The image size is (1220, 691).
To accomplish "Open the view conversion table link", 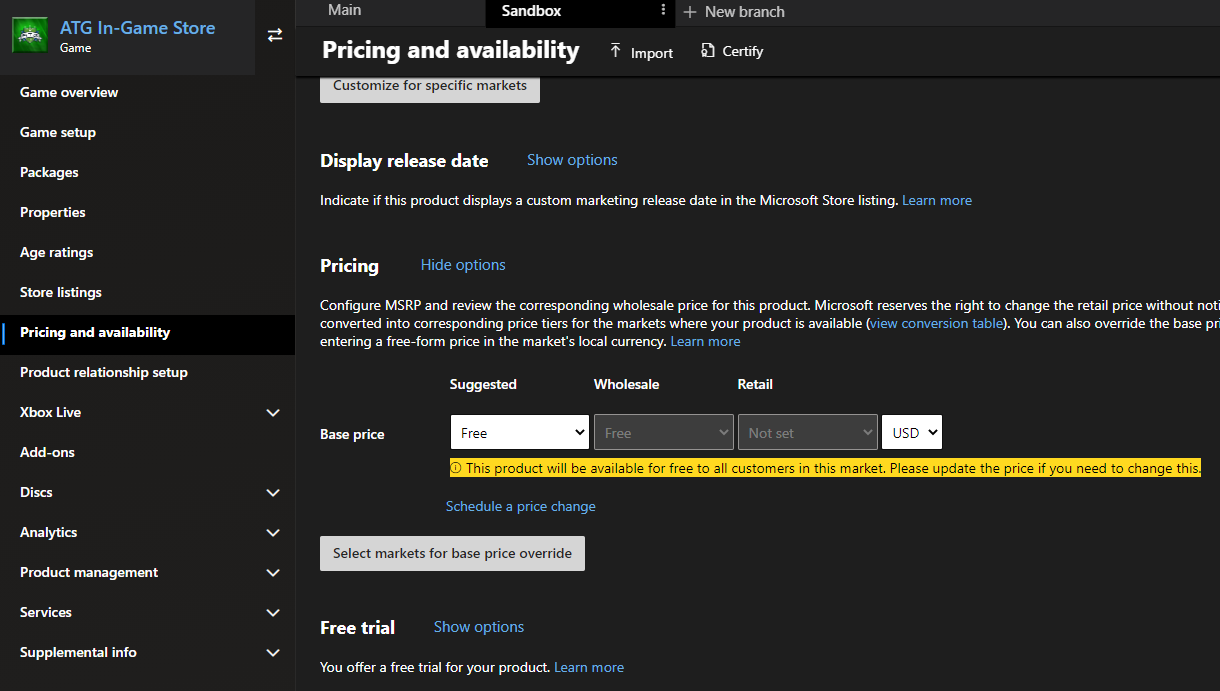I will [935, 323].
